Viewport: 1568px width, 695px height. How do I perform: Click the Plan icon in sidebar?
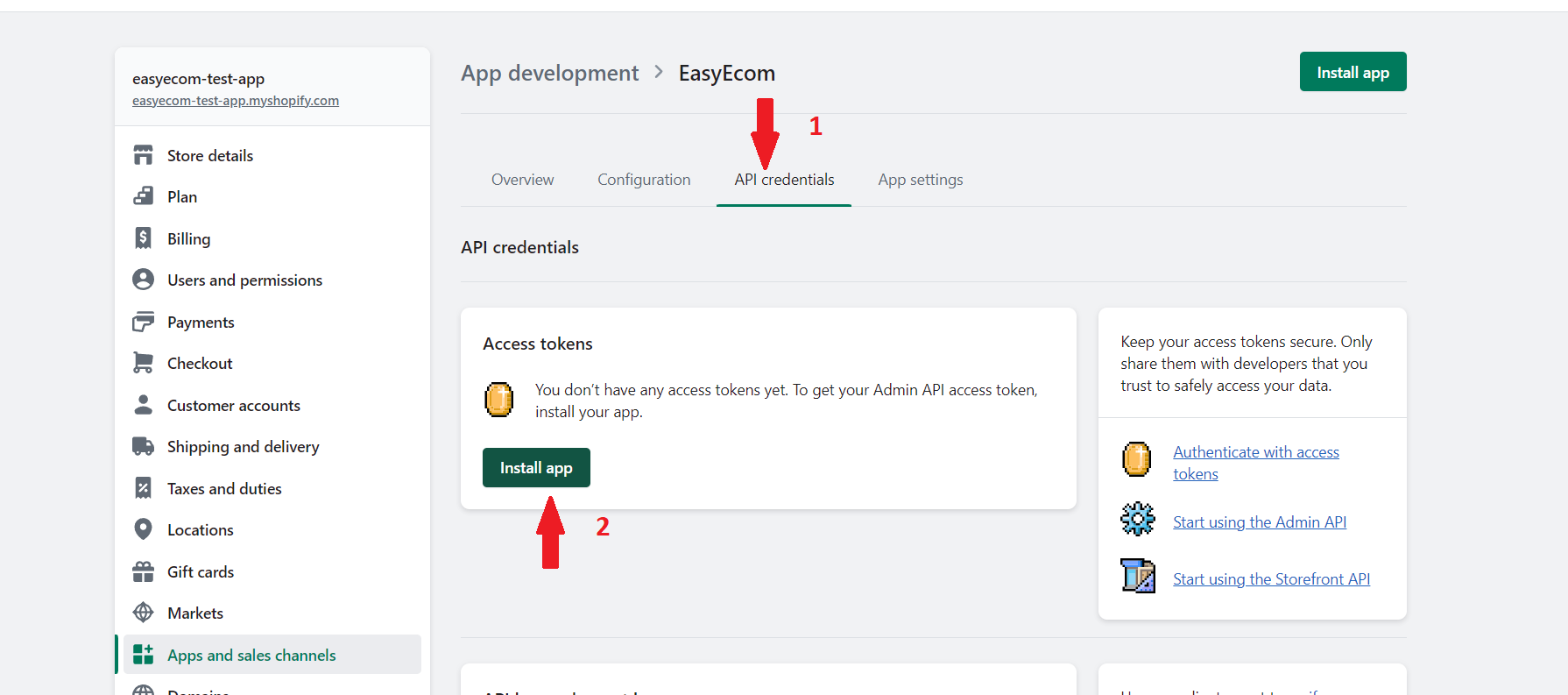[x=143, y=196]
